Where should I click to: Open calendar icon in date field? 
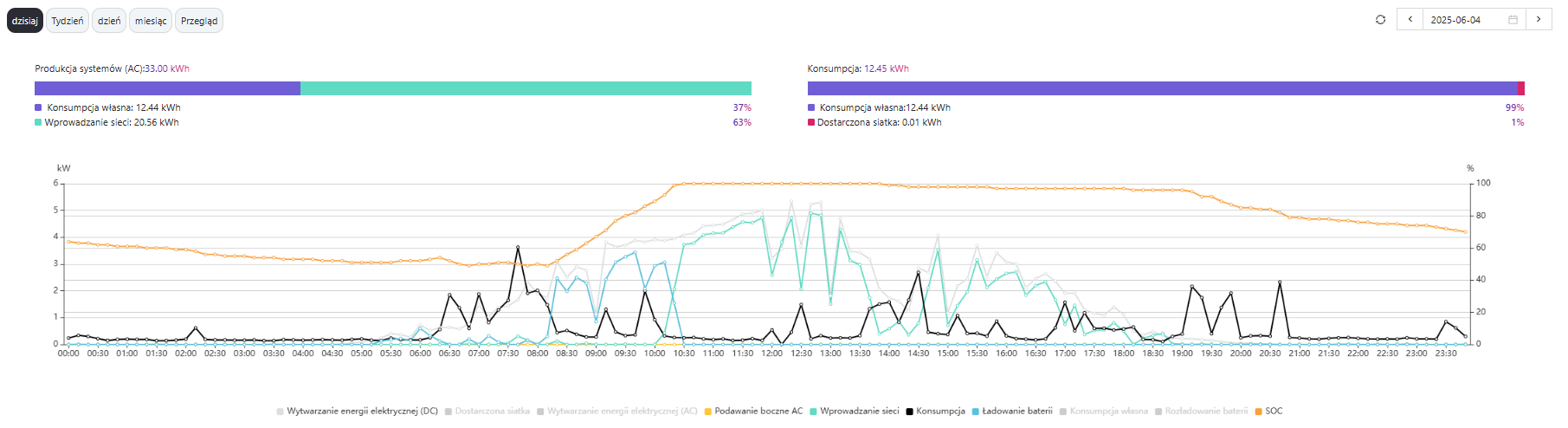coord(1513,20)
